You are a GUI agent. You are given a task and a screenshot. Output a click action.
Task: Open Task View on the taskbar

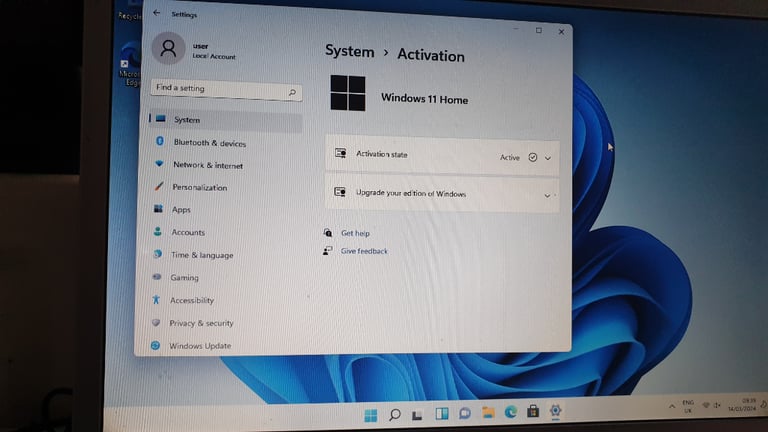[417, 415]
